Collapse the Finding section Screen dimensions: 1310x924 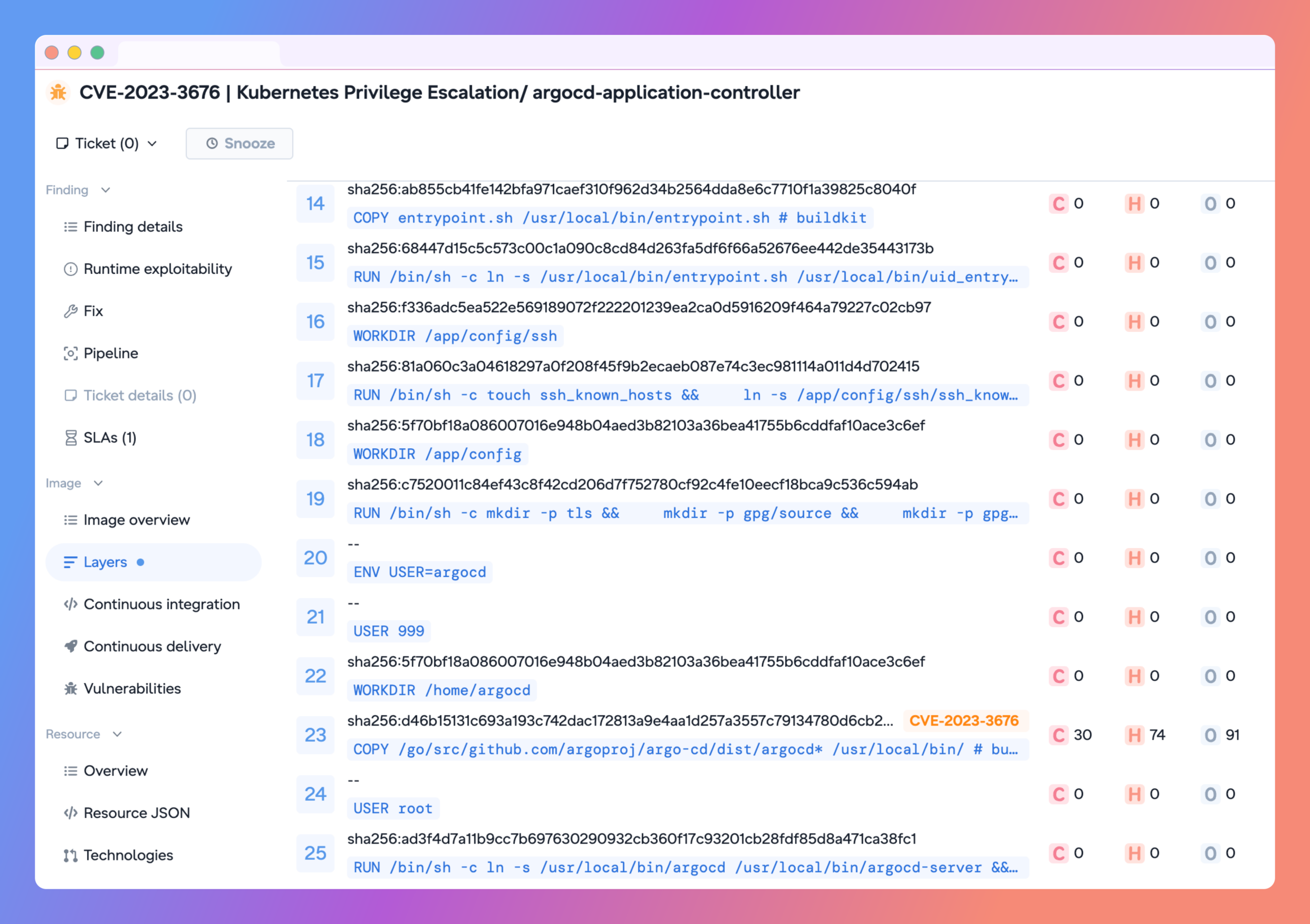click(105, 190)
